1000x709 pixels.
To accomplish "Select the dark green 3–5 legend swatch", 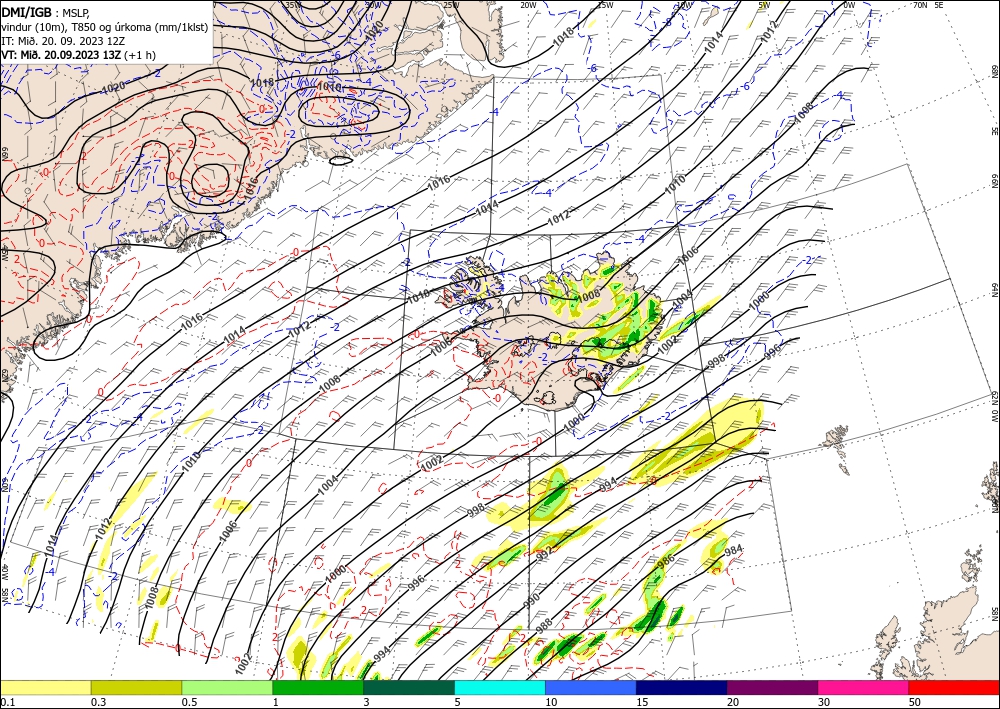I will [x=409, y=687].
